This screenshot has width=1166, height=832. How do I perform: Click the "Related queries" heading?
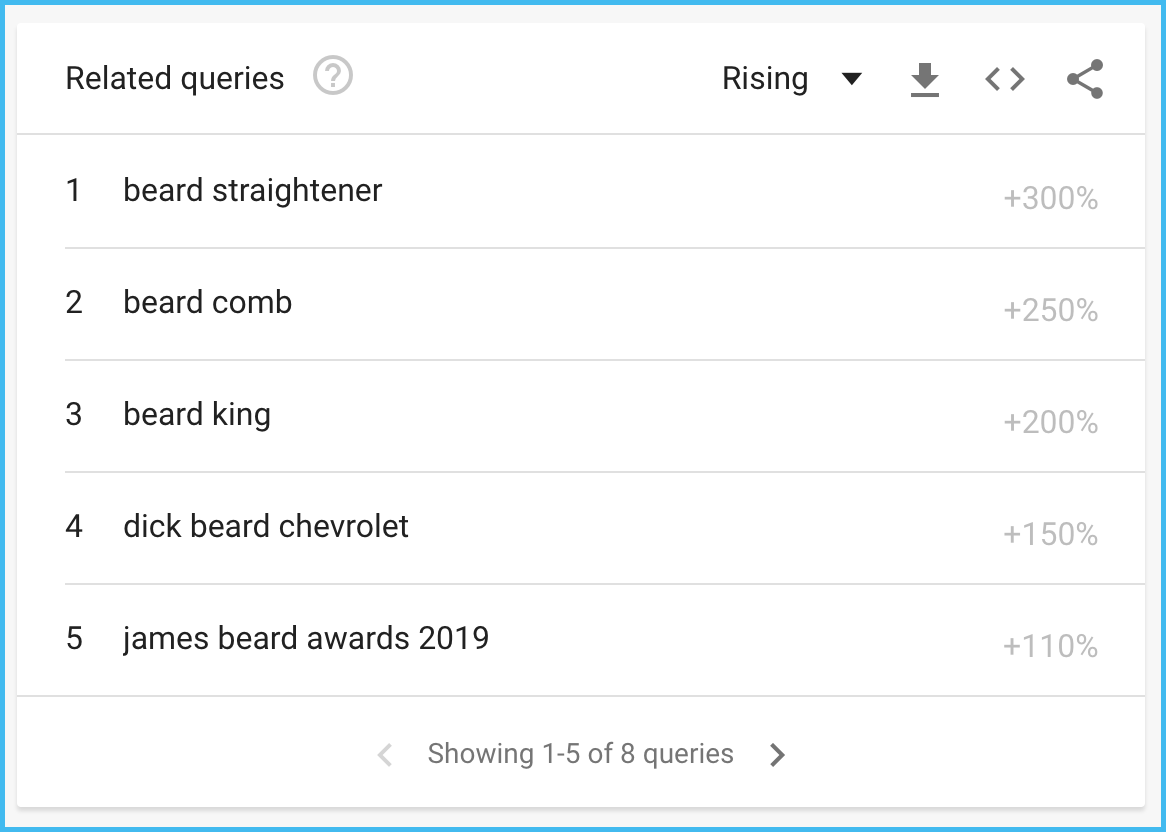tap(175, 79)
